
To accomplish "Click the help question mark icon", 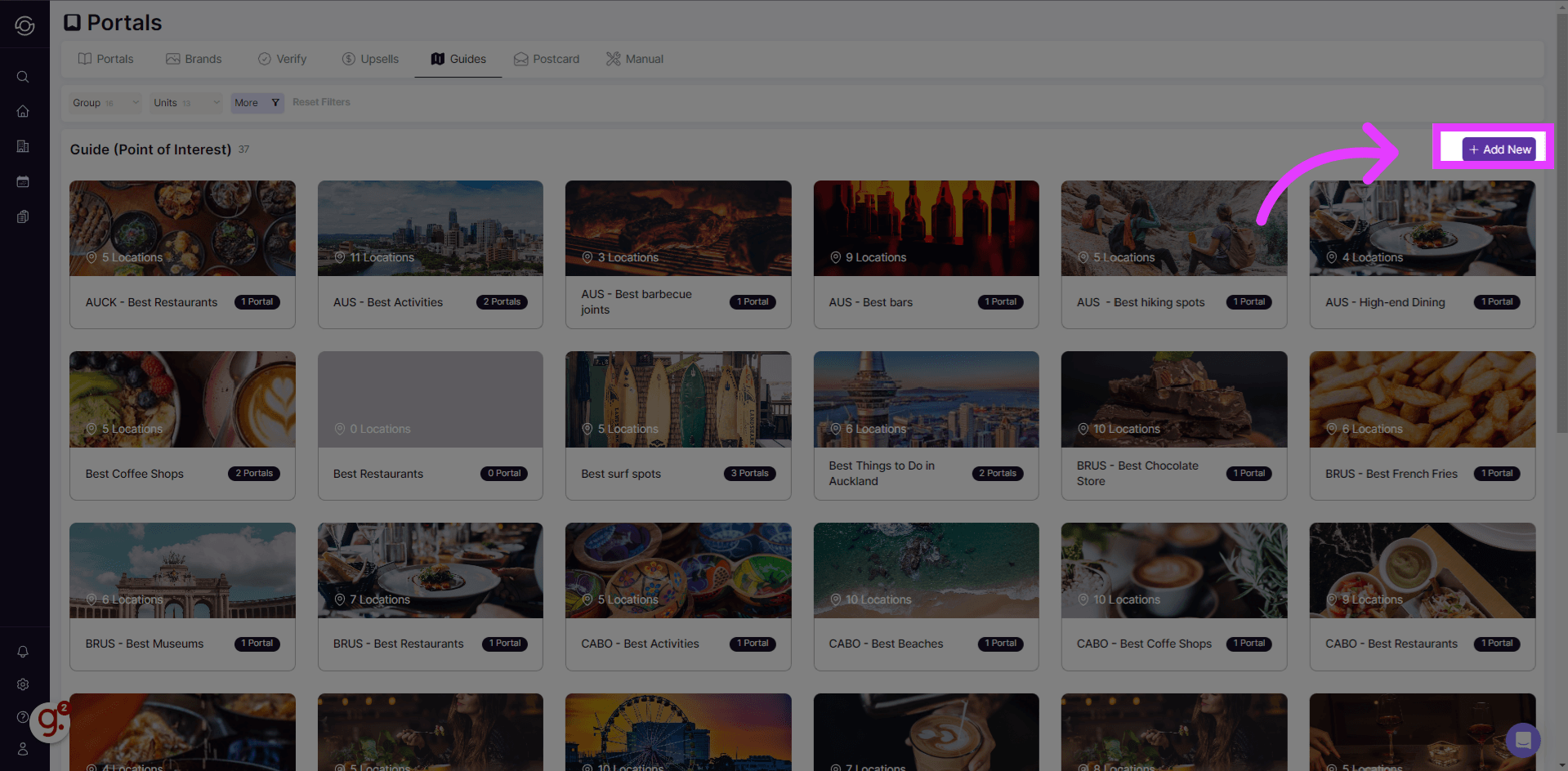I will (23, 716).
